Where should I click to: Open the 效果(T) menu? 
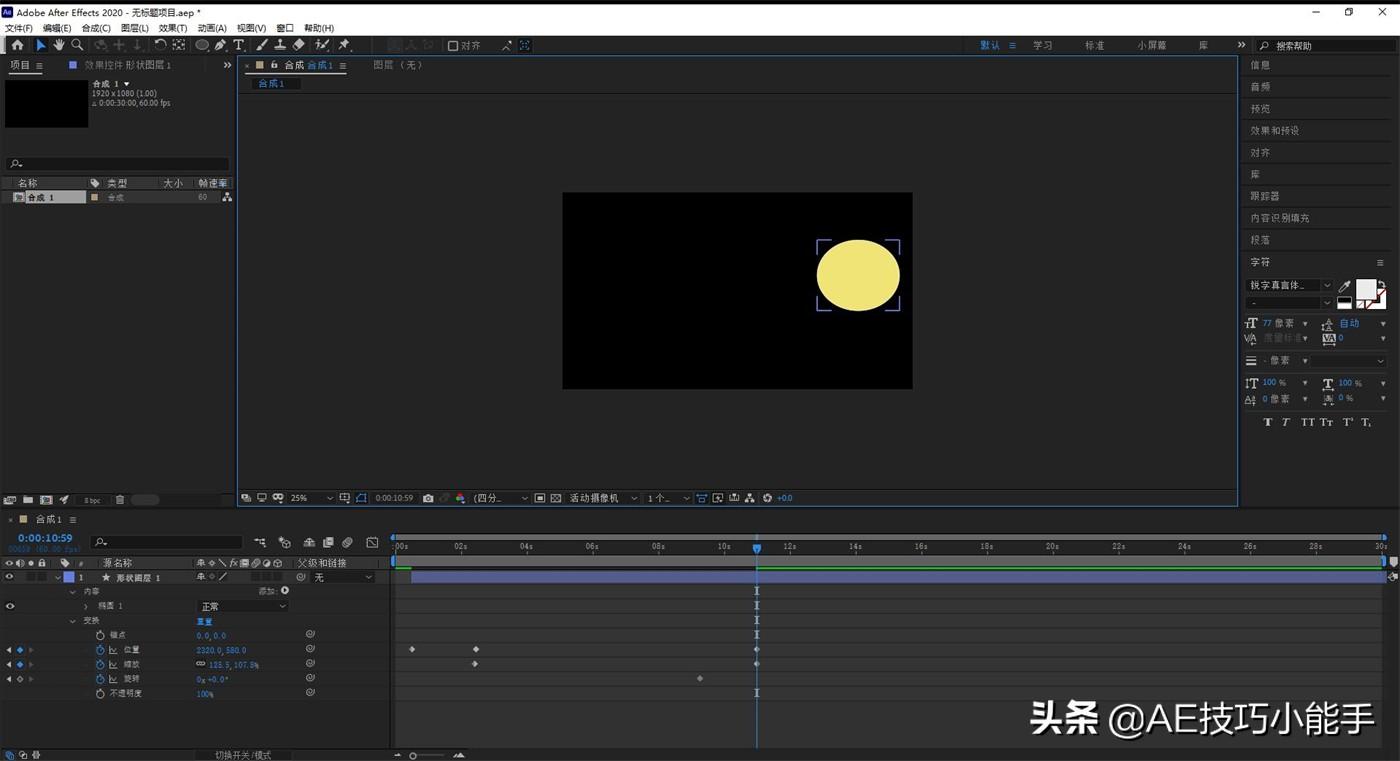coord(173,28)
